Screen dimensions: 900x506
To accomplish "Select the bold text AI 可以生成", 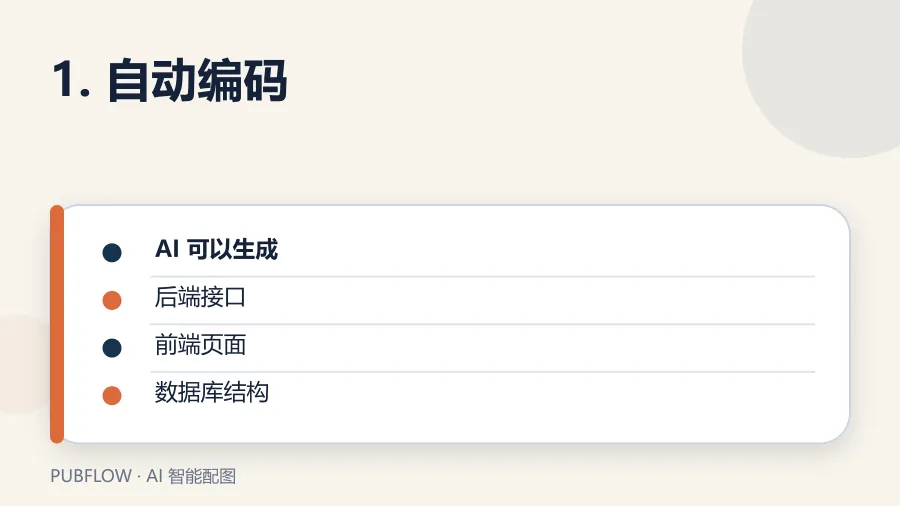I will 216,250.
